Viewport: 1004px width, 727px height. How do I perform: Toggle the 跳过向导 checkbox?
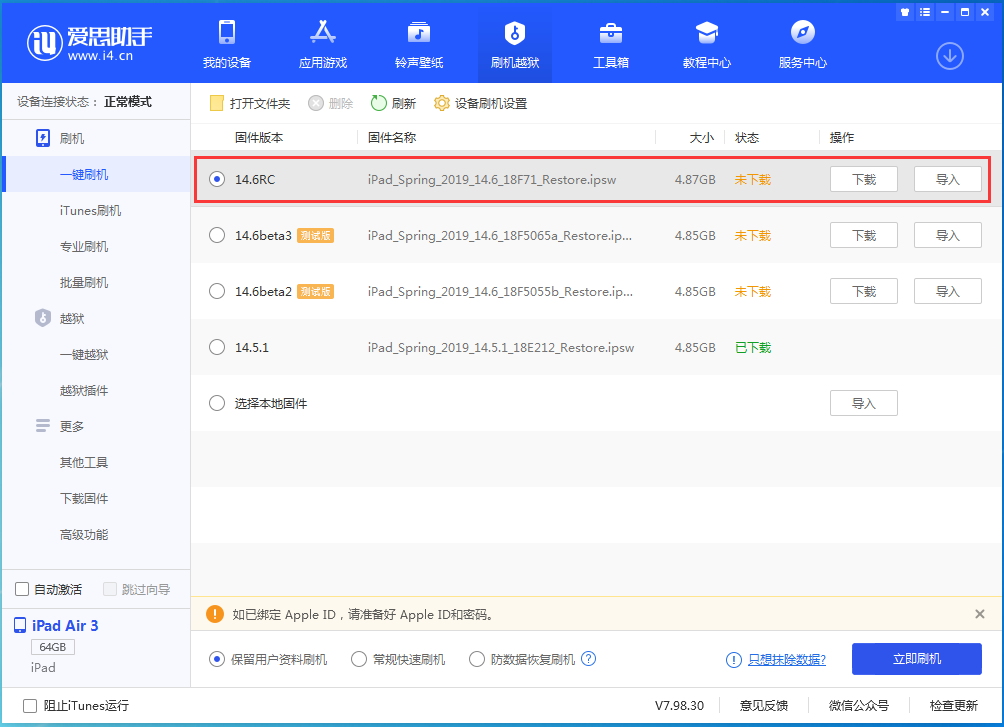click(109, 589)
